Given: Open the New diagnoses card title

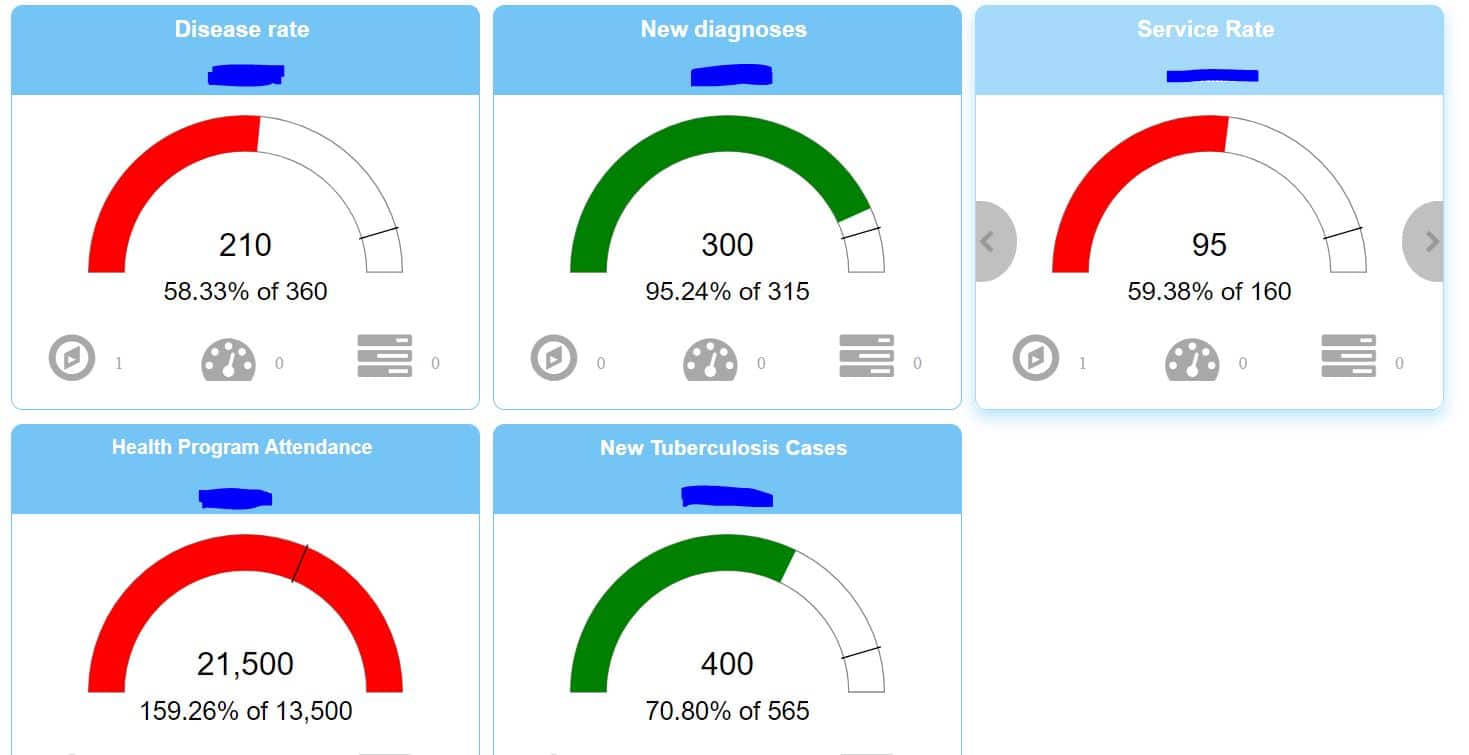Looking at the screenshot, I should click(x=724, y=30).
